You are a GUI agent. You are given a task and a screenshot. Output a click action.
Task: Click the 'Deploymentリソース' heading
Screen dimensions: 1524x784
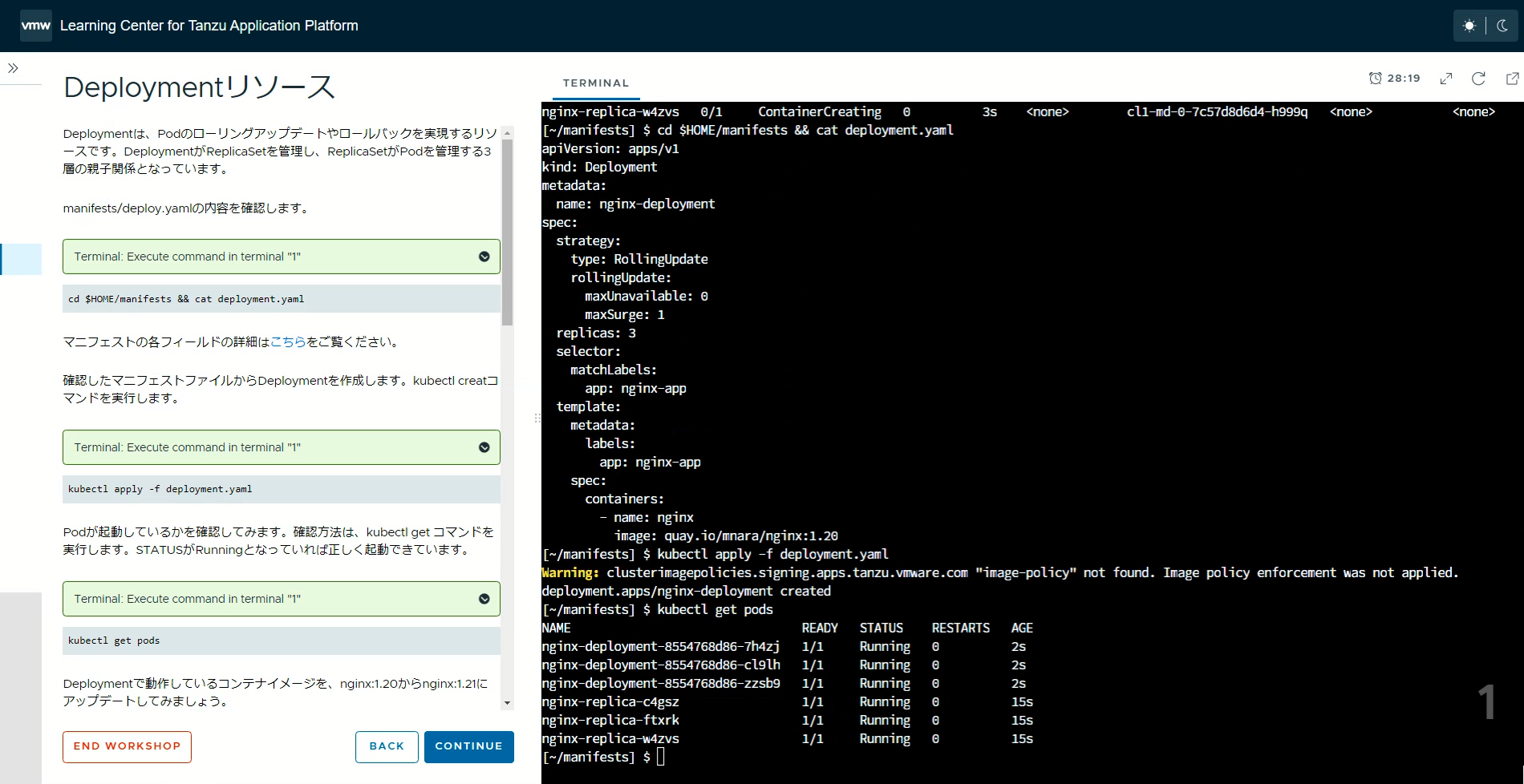[199, 87]
